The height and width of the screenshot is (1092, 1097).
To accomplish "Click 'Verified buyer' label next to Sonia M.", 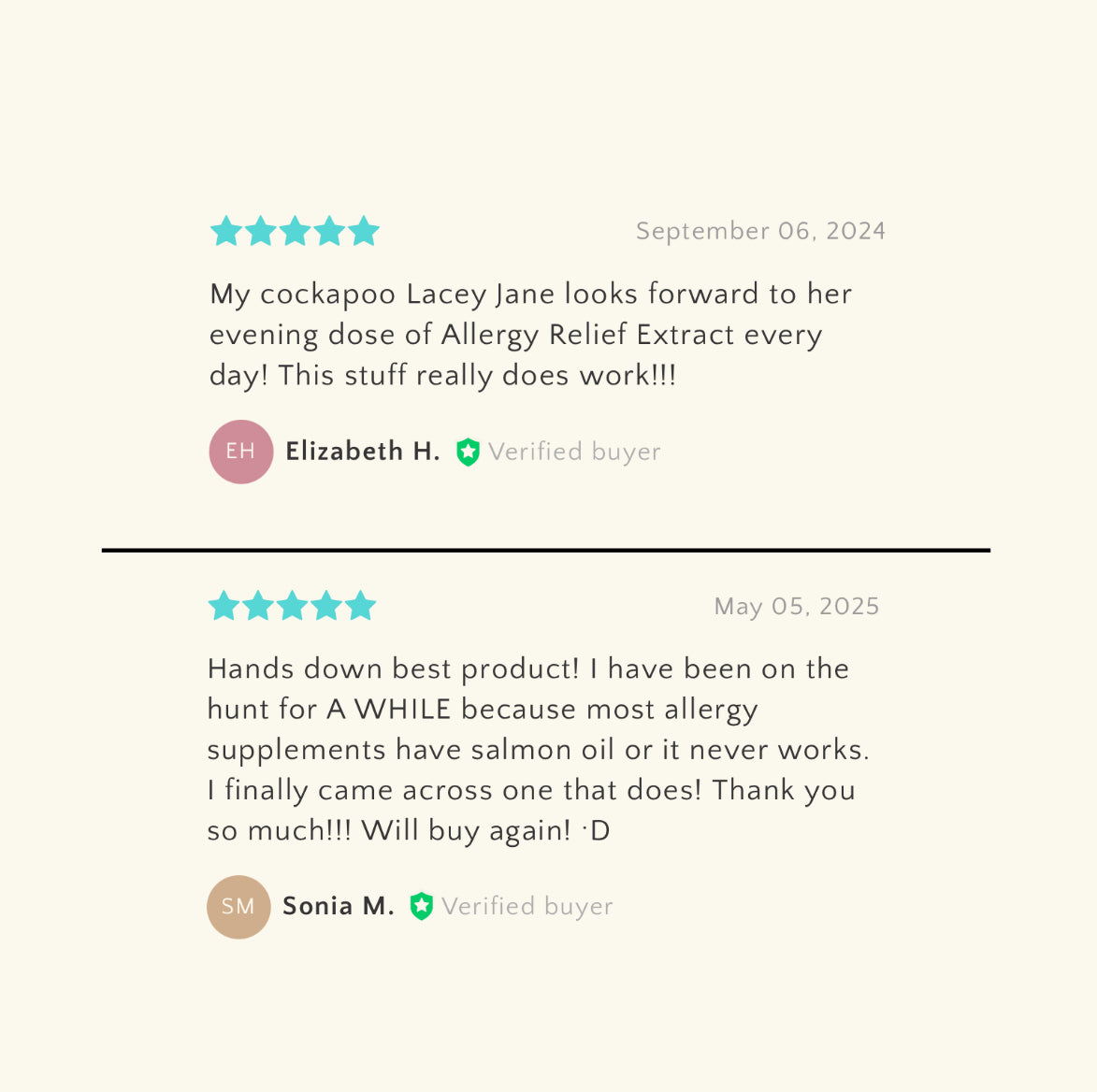I will click(527, 907).
